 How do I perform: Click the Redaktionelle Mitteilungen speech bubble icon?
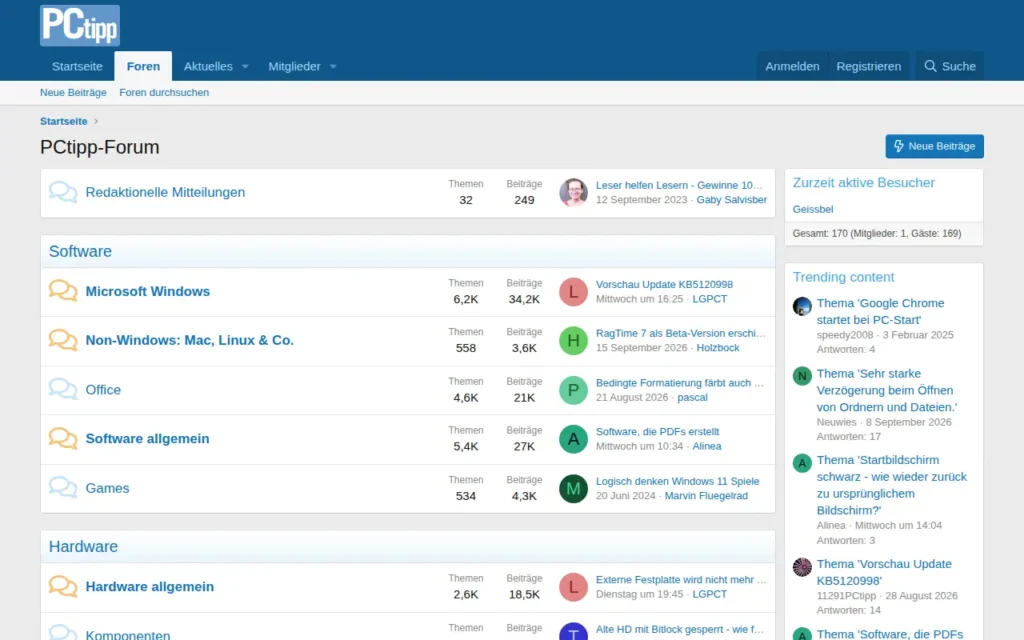[63, 192]
